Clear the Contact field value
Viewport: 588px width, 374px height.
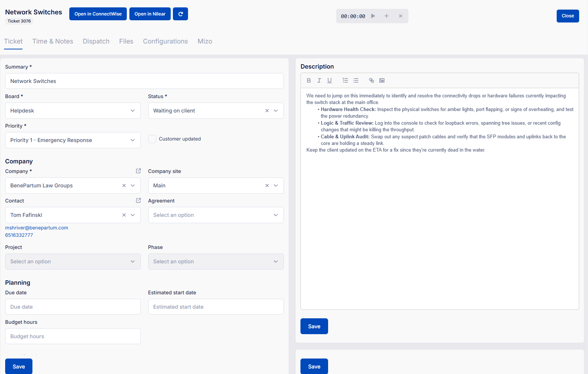tap(124, 215)
